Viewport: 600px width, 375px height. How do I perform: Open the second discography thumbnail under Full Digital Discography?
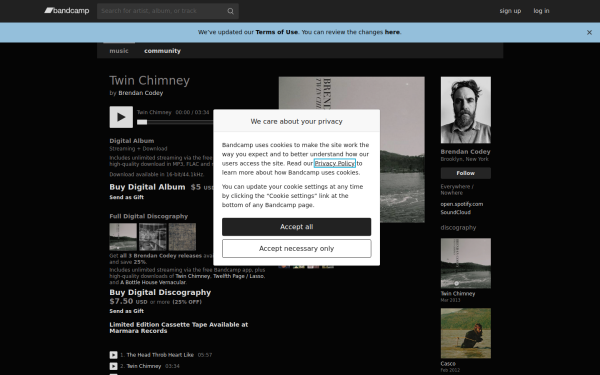153,237
